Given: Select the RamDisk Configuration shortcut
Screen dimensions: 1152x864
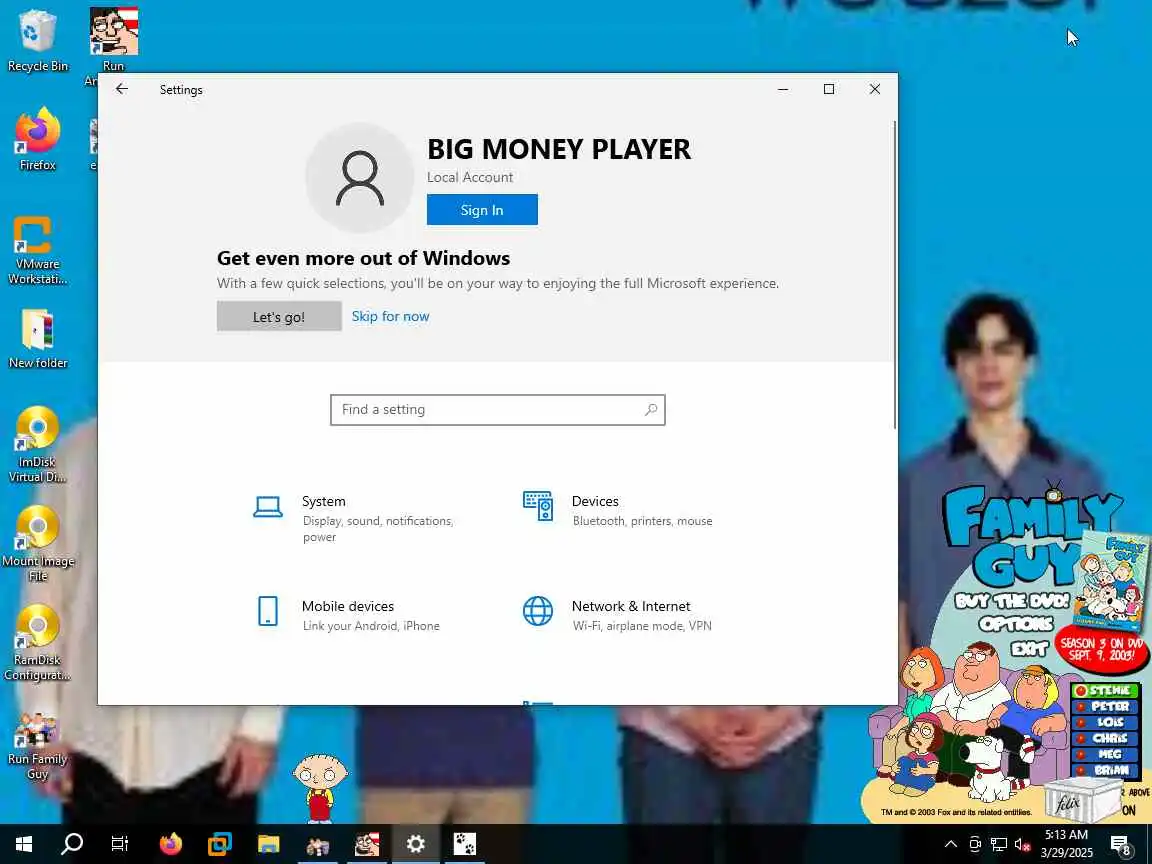Looking at the screenshot, I should click(x=37, y=643).
